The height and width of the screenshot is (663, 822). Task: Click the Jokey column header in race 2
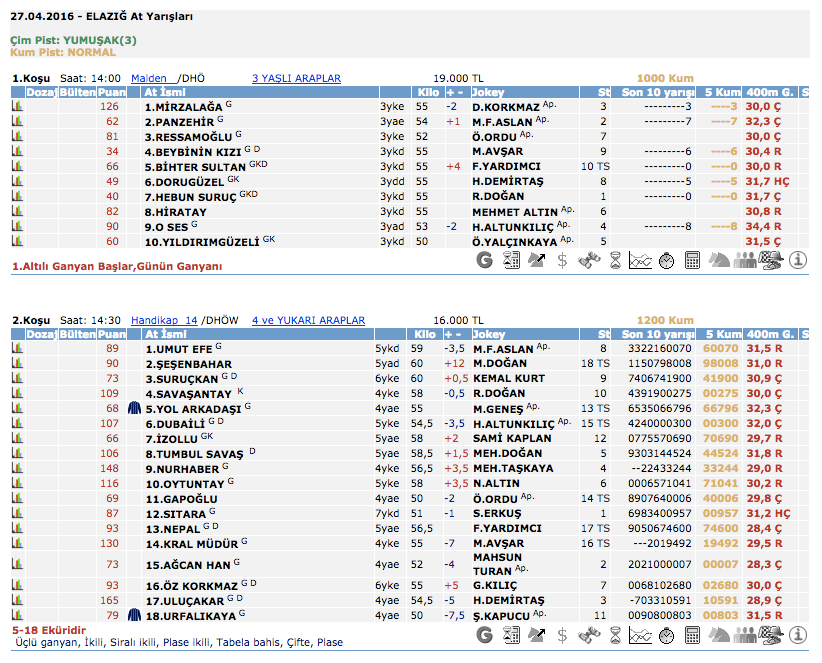point(488,334)
